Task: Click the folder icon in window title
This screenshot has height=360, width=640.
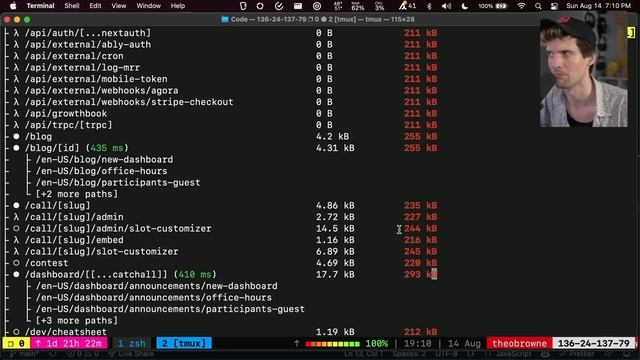Action: tap(224, 19)
